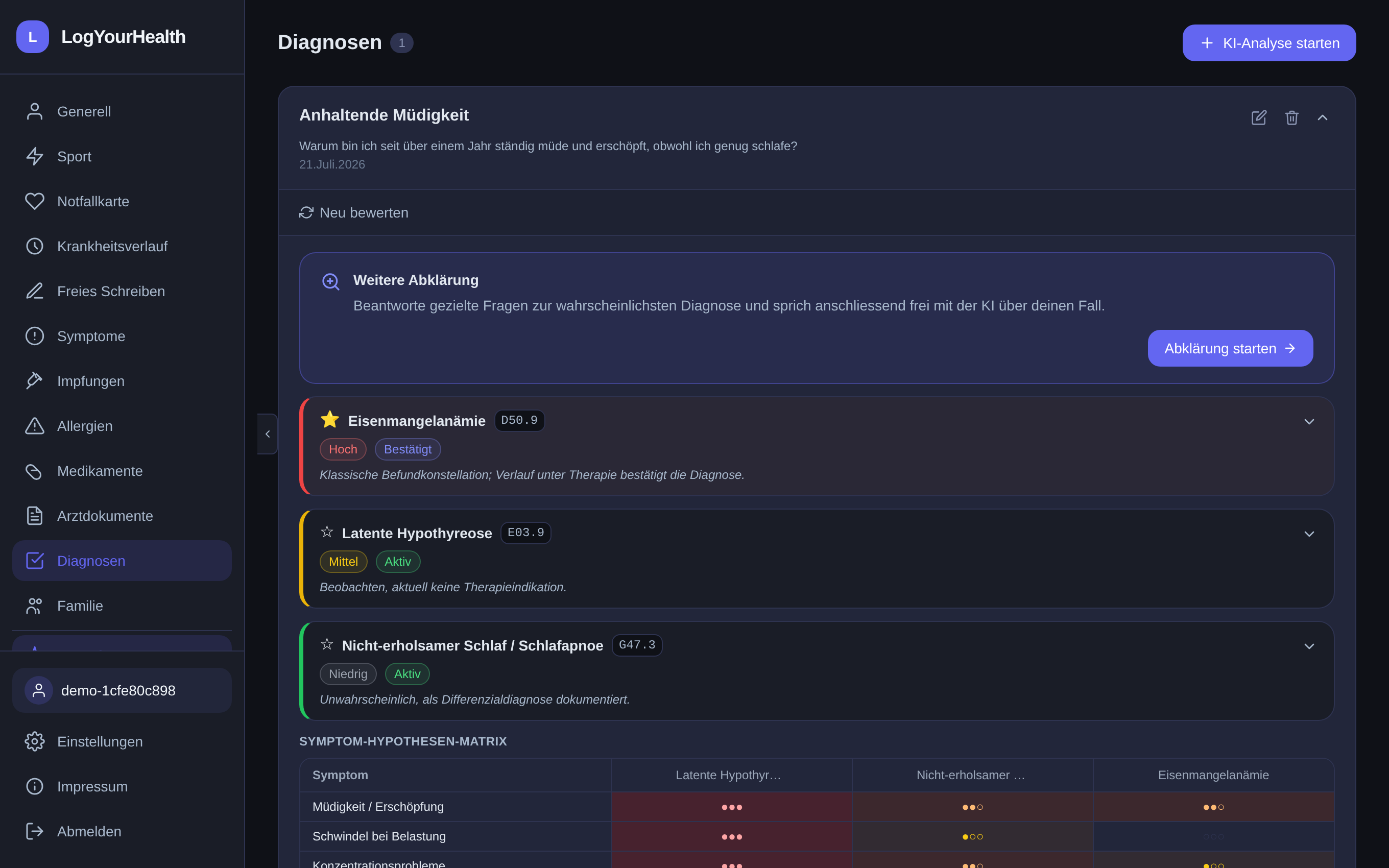This screenshot has width=1389, height=868.
Task: Click the Latente Hypothyr… matrix column header
Action: coord(731,775)
